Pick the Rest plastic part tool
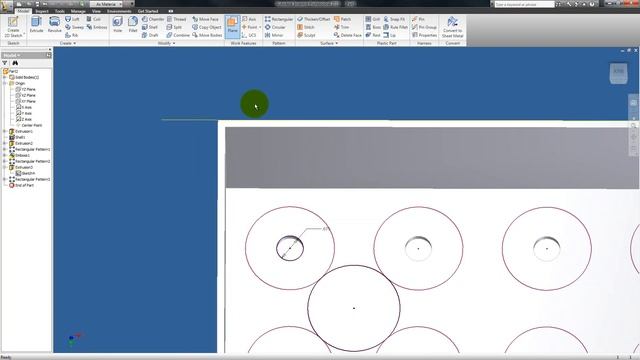The height and width of the screenshot is (360, 640). (373, 35)
